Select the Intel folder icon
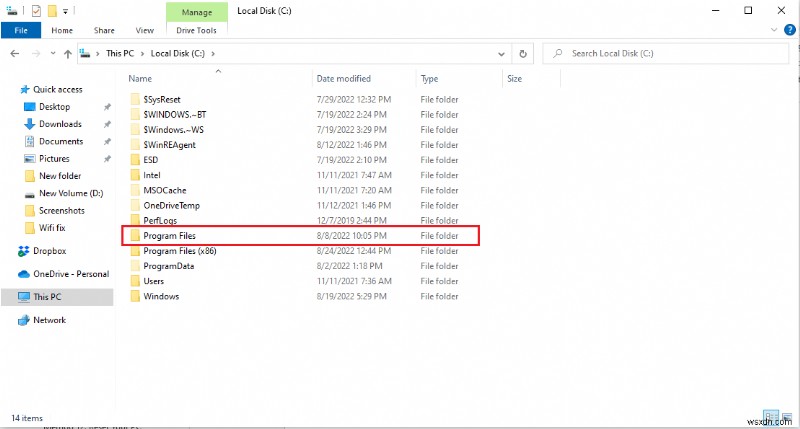 click(135, 175)
